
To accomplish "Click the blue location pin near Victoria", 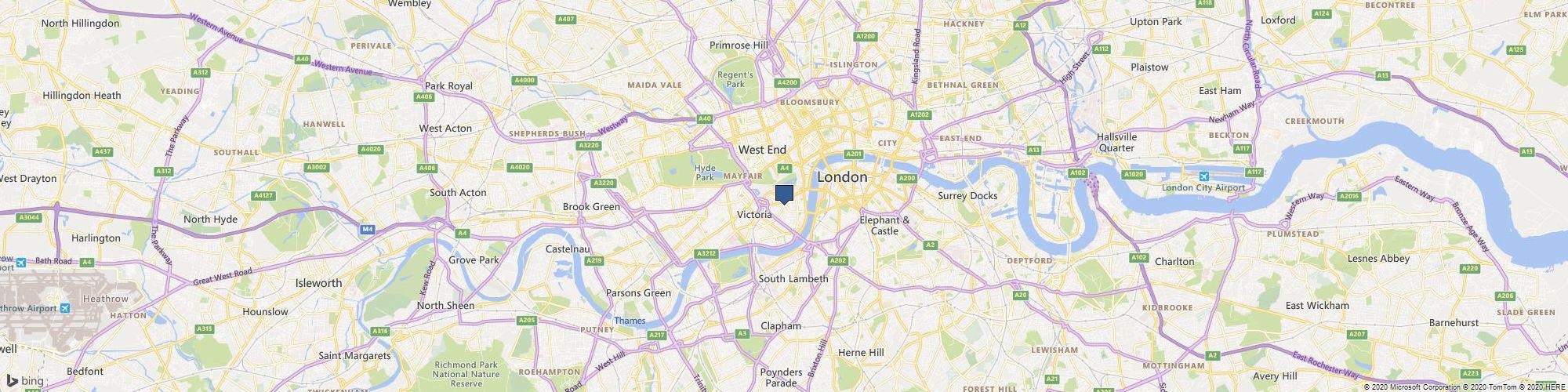I will (x=784, y=194).
